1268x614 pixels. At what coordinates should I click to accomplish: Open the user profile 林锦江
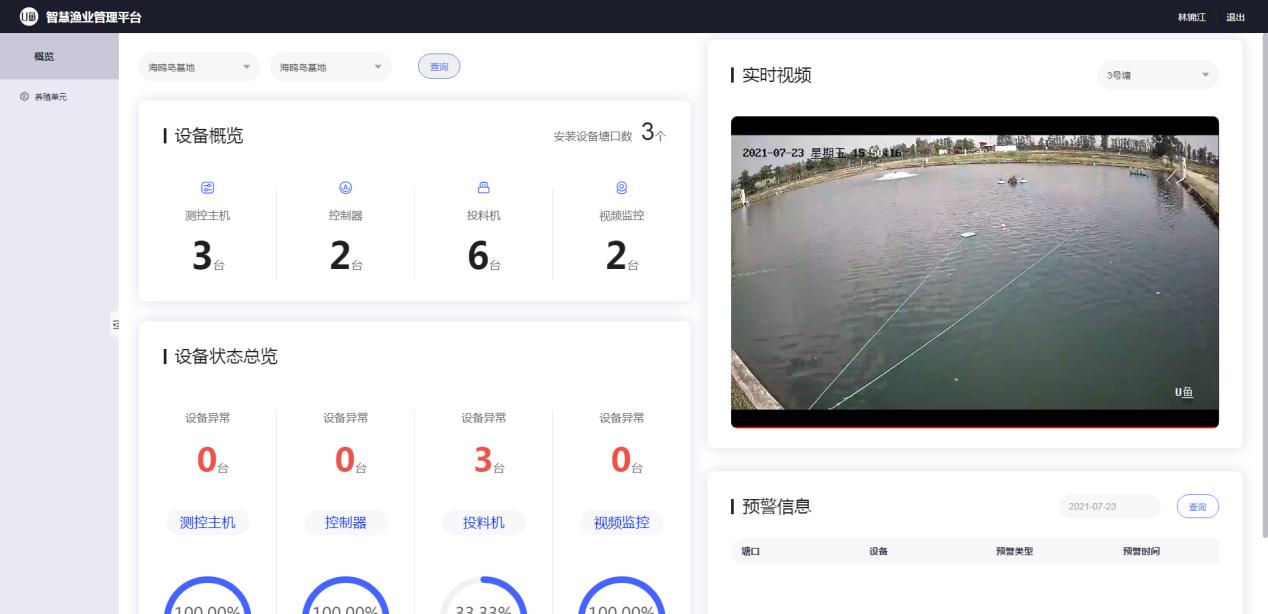[x=1192, y=17]
